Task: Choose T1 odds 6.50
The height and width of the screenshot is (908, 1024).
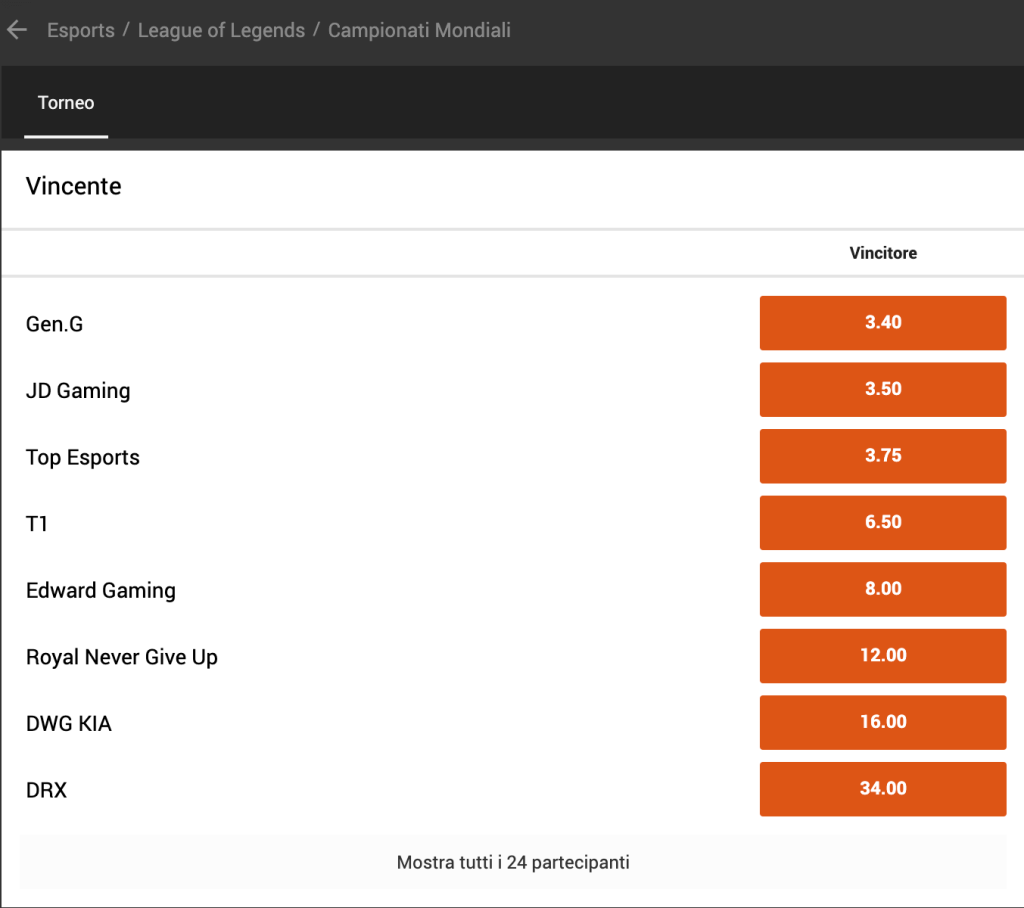Action: [883, 523]
